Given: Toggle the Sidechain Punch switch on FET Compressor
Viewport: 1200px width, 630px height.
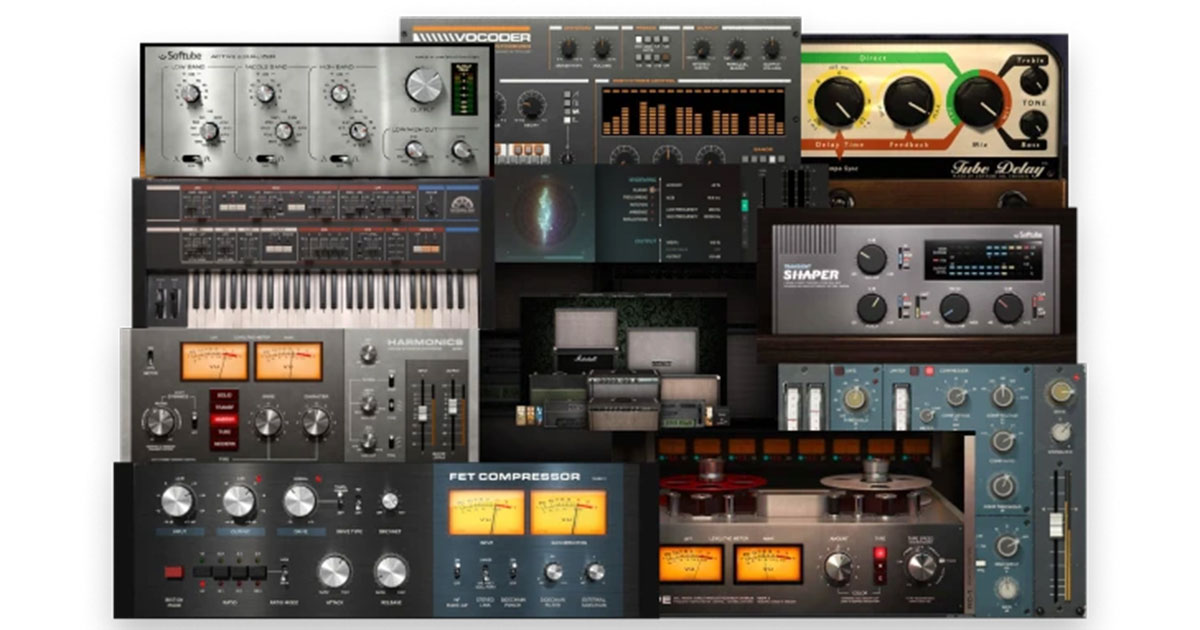Looking at the screenshot, I should pos(512,570).
